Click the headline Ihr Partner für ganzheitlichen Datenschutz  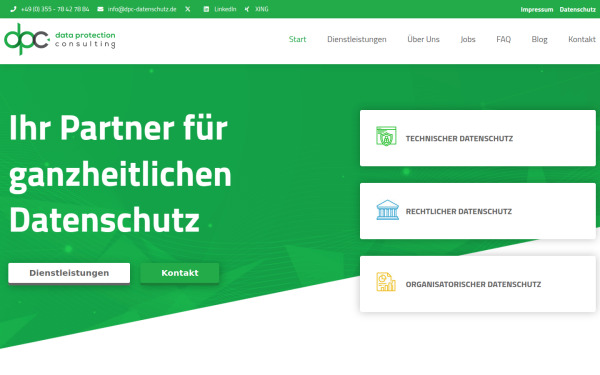120,173
